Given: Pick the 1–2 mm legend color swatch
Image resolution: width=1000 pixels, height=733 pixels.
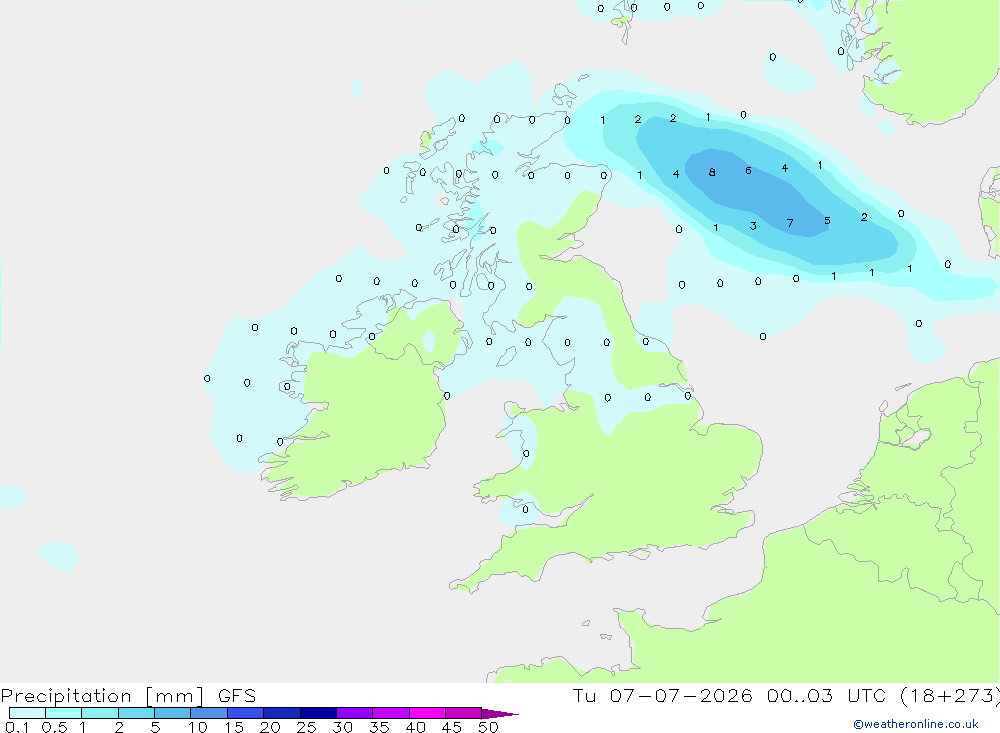Looking at the screenshot, I should click(x=100, y=713).
